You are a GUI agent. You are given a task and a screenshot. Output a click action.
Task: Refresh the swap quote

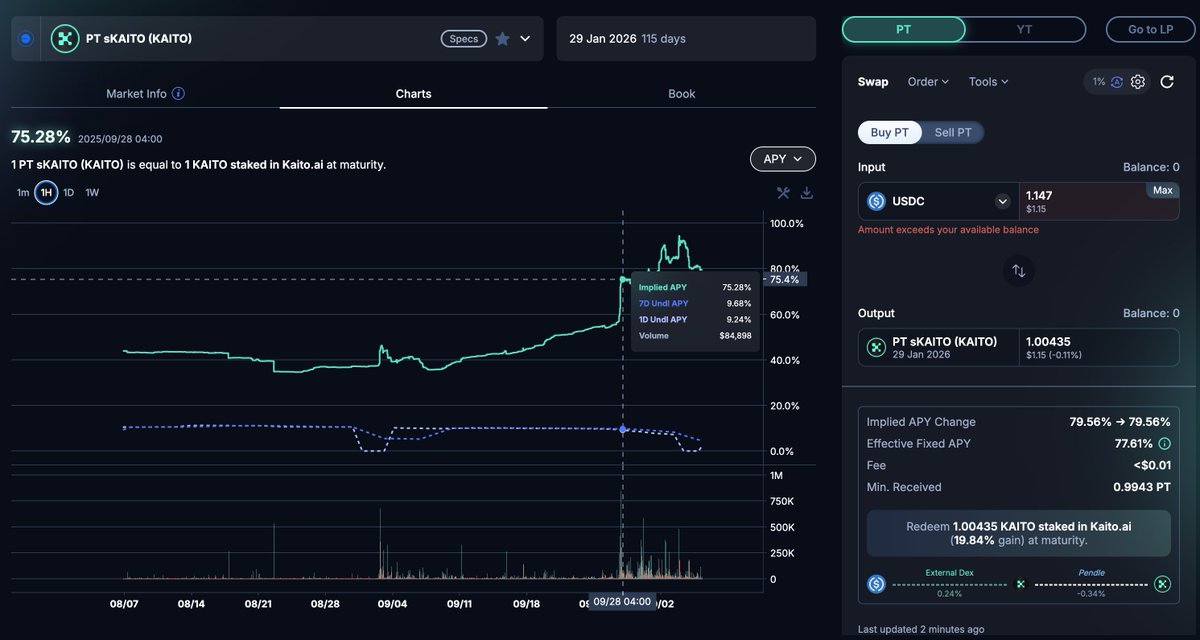pos(1167,82)
